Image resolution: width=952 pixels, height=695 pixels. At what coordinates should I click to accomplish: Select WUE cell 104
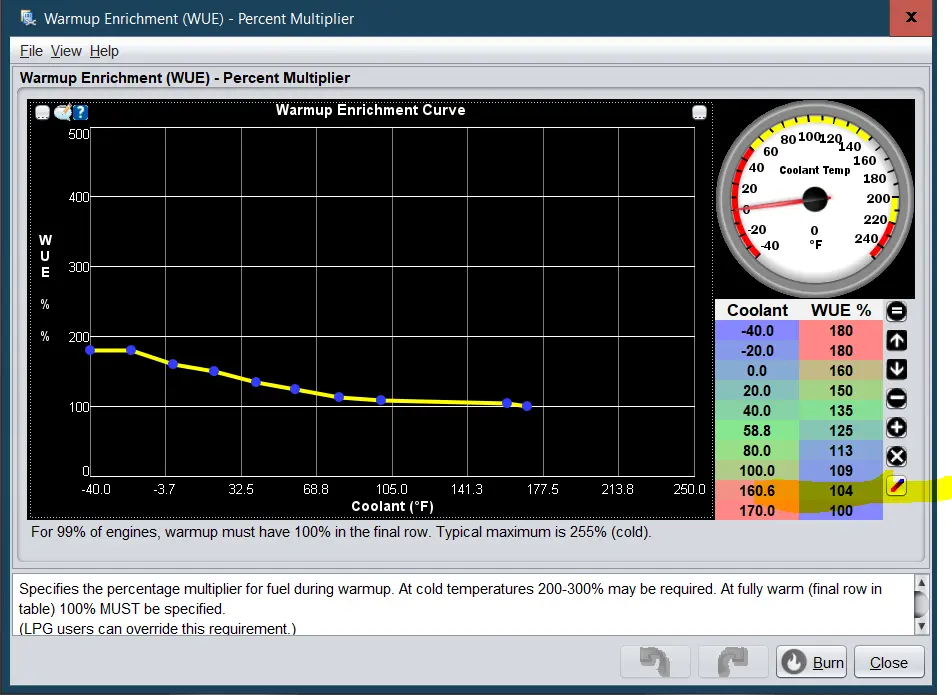pyautogui.click(x=841, y=490)
